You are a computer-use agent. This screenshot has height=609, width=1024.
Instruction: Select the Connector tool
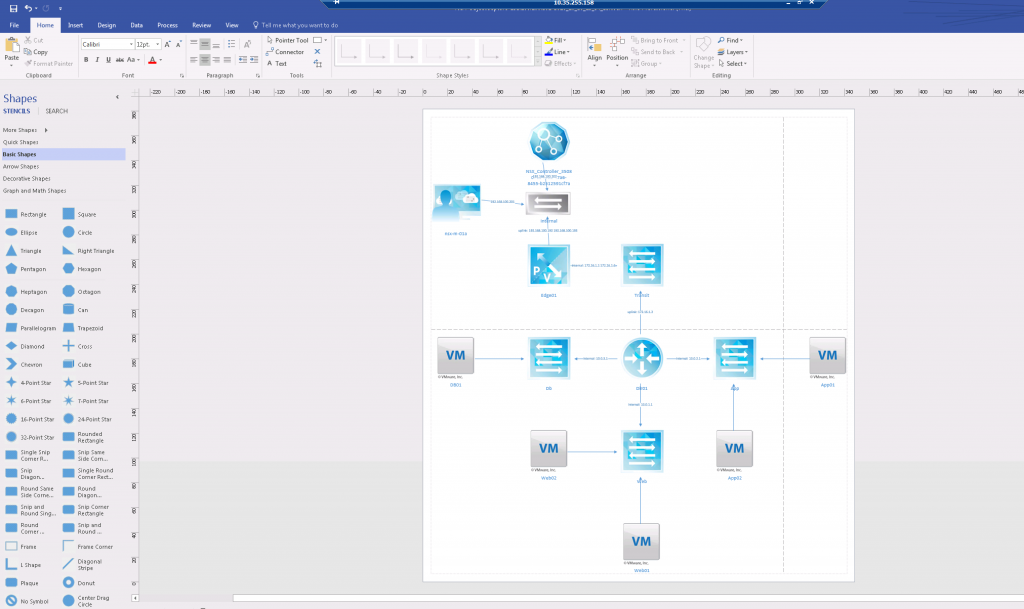pyautogui.click(x=290, y=51)
